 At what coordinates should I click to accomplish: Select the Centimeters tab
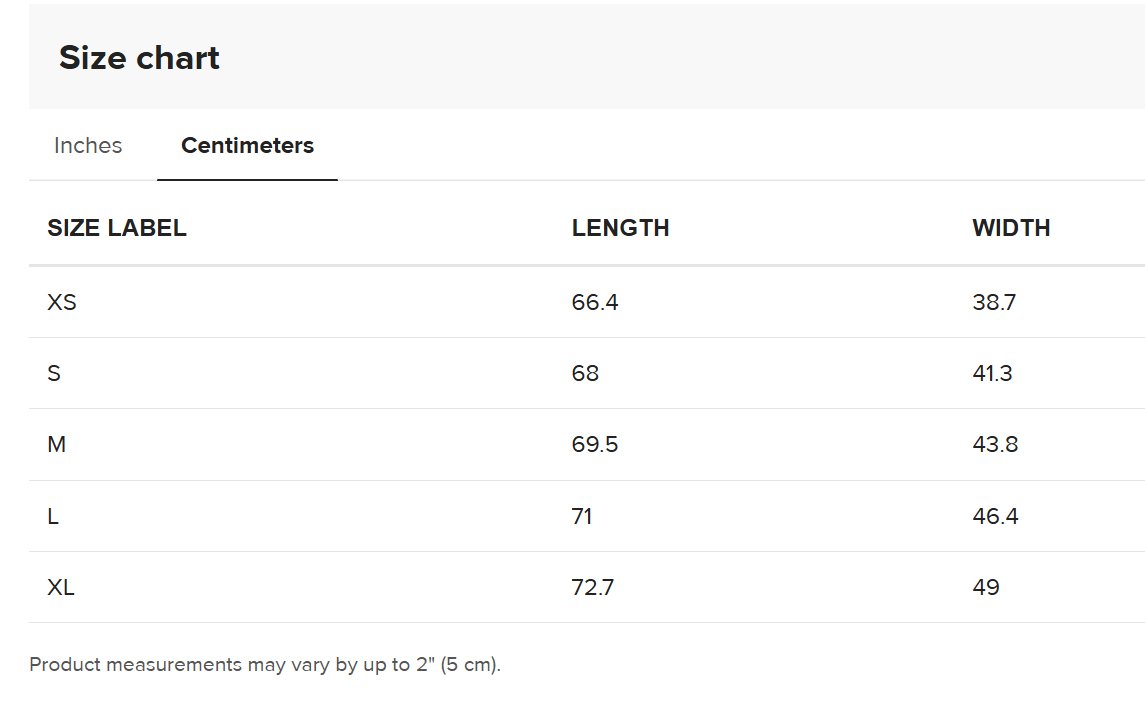click(x=248, y=145)
